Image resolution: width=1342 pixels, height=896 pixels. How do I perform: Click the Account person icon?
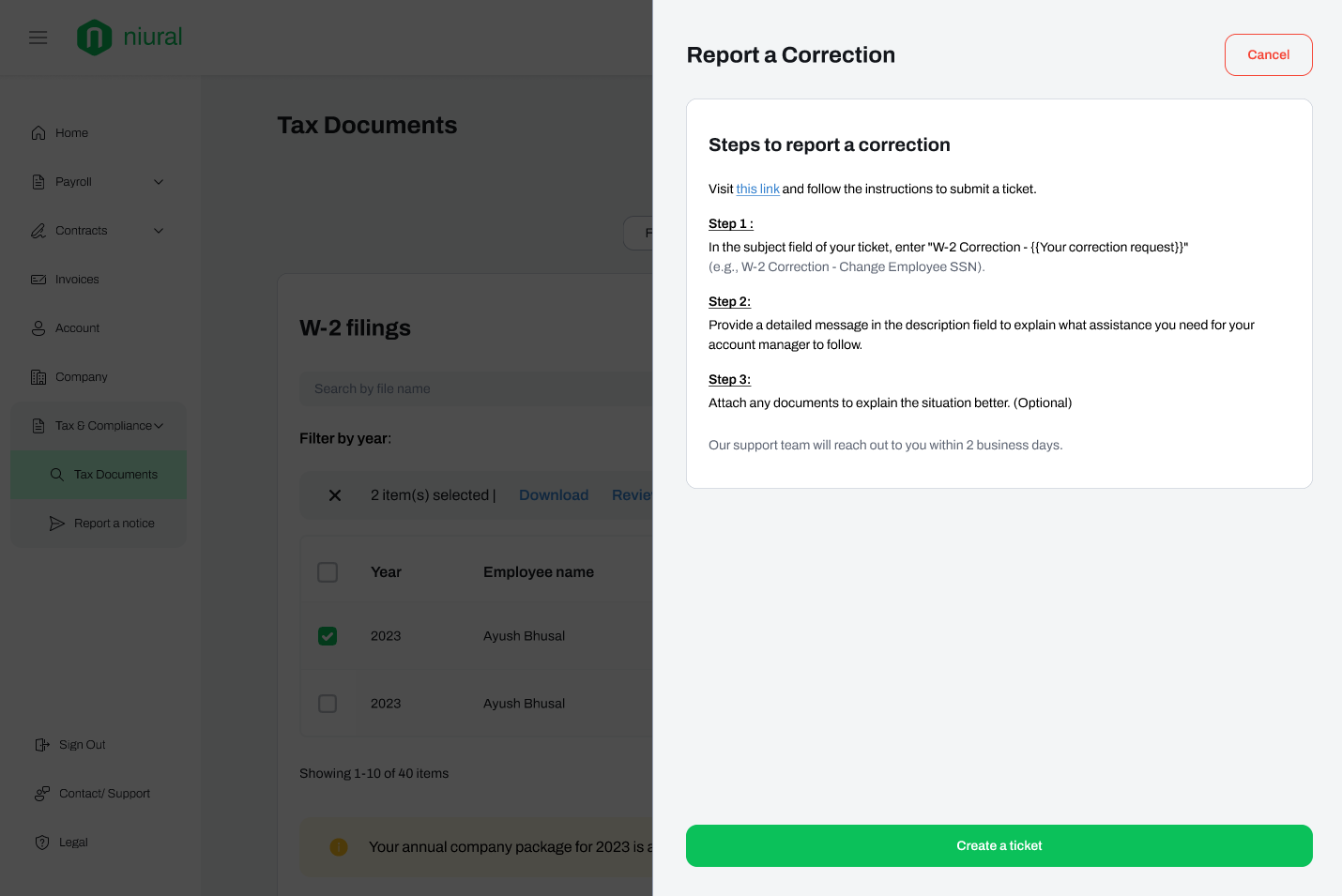coord(38,328)
